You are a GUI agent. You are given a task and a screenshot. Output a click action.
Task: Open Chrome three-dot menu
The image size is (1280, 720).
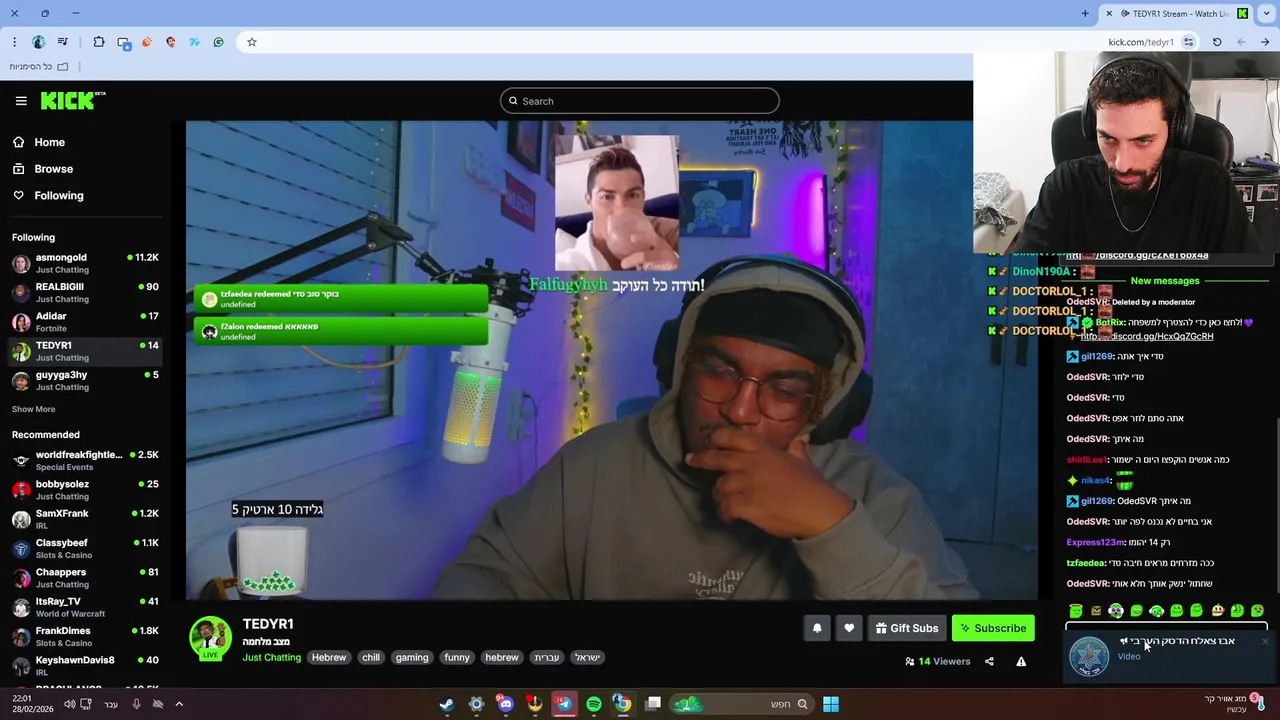click(x=14, y=42)
